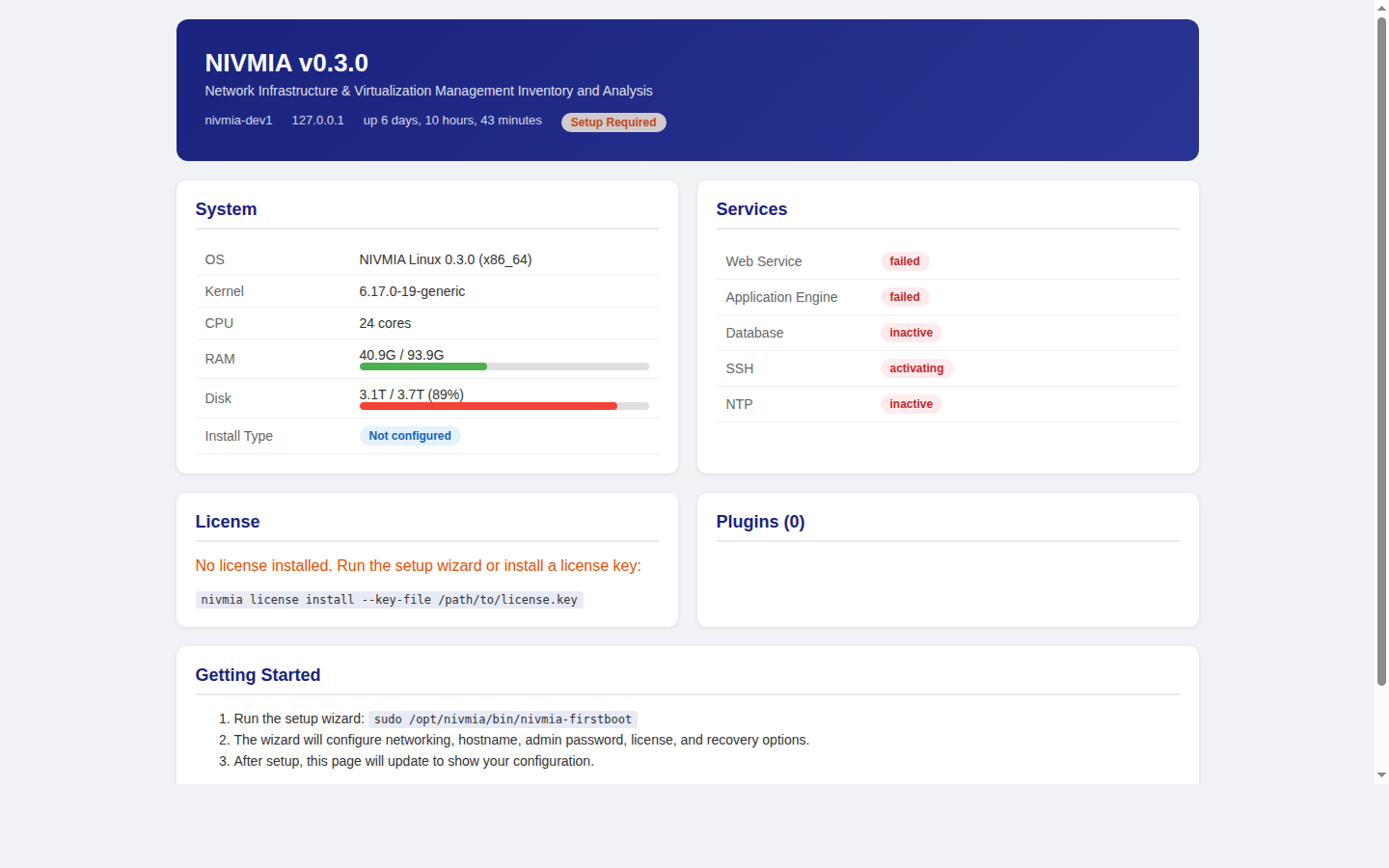Click the failed badge for Application Engine

point(905,296)
